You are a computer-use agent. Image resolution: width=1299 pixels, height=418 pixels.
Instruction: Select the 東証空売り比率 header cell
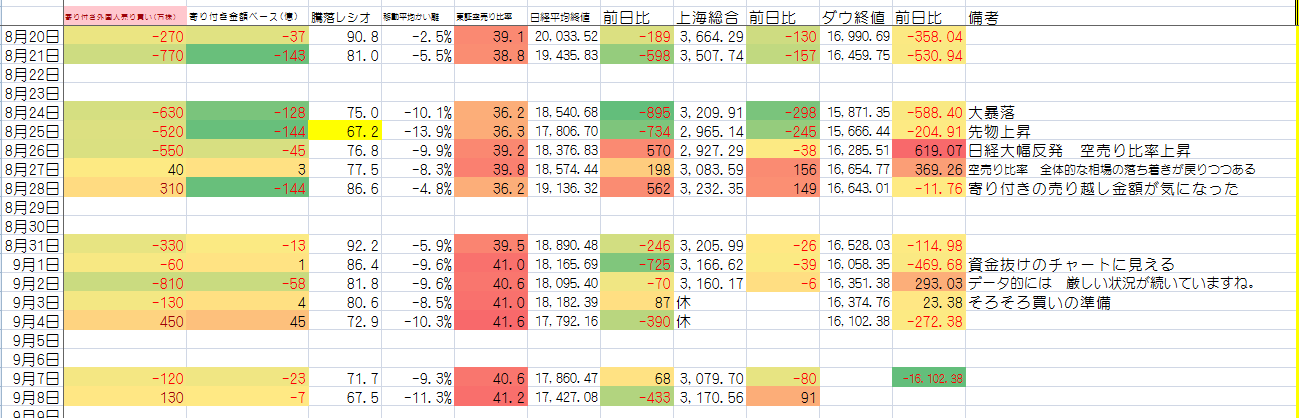click(490, 17)
